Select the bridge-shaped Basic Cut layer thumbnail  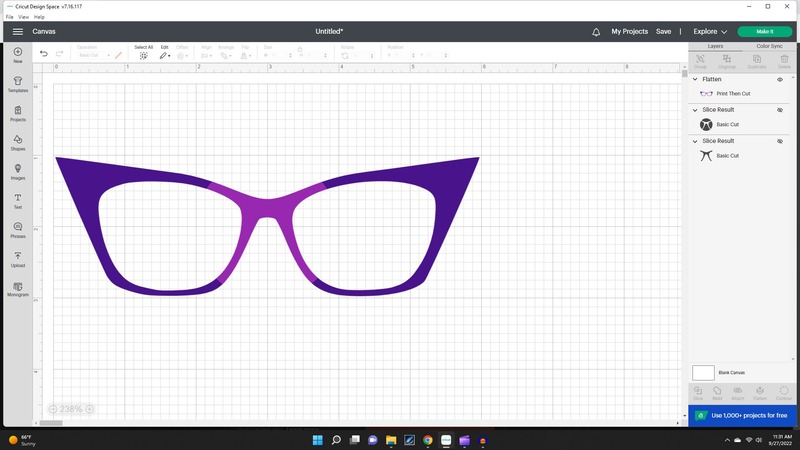click(706, 156)
